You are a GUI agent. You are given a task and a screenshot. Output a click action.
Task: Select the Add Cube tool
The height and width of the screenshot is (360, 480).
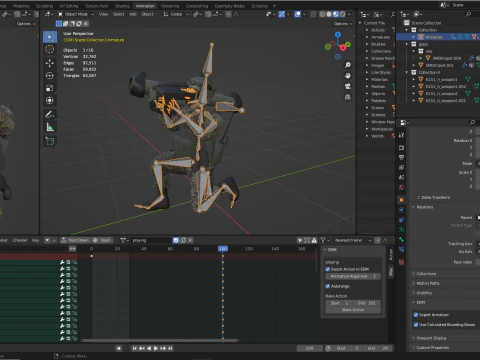[x=50, y=141]
